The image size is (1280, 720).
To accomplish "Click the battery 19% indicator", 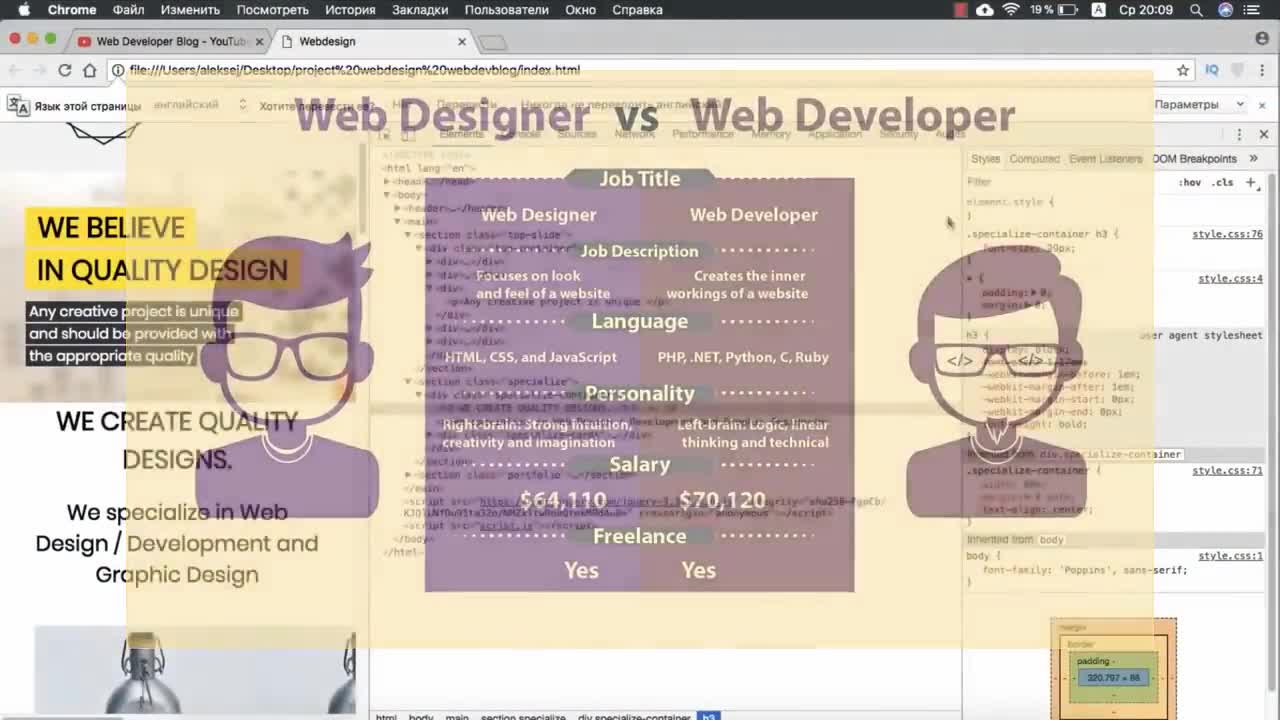I will [x=1053, y=10].
